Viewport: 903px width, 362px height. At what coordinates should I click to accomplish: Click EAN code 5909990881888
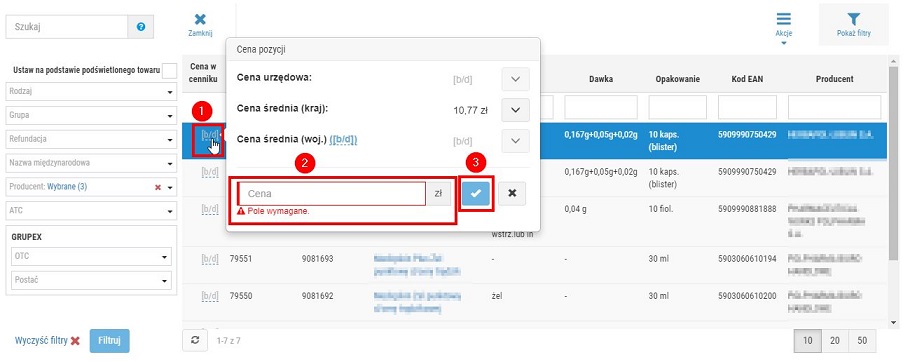(x=748, y=210)
